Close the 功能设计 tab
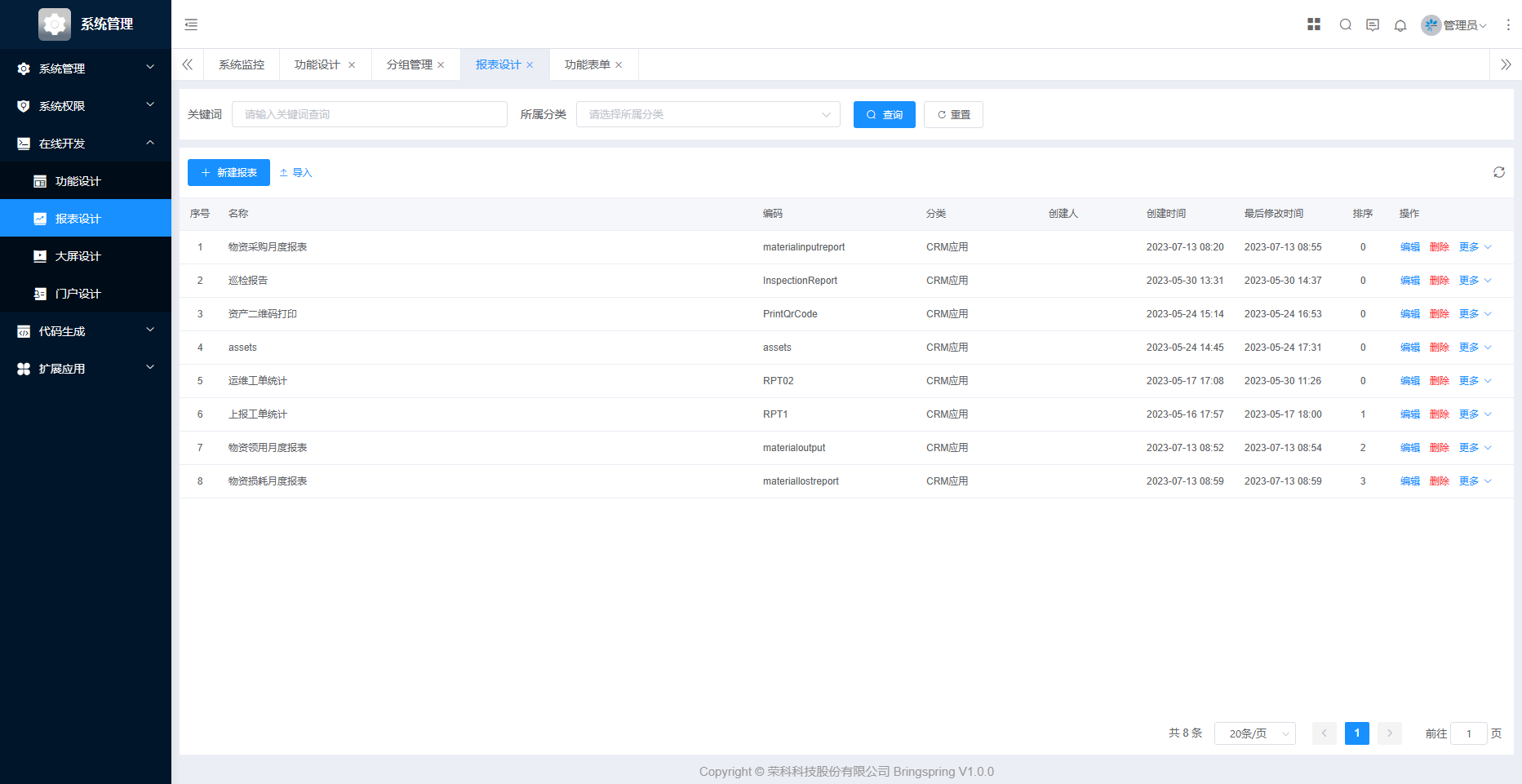 352,65
